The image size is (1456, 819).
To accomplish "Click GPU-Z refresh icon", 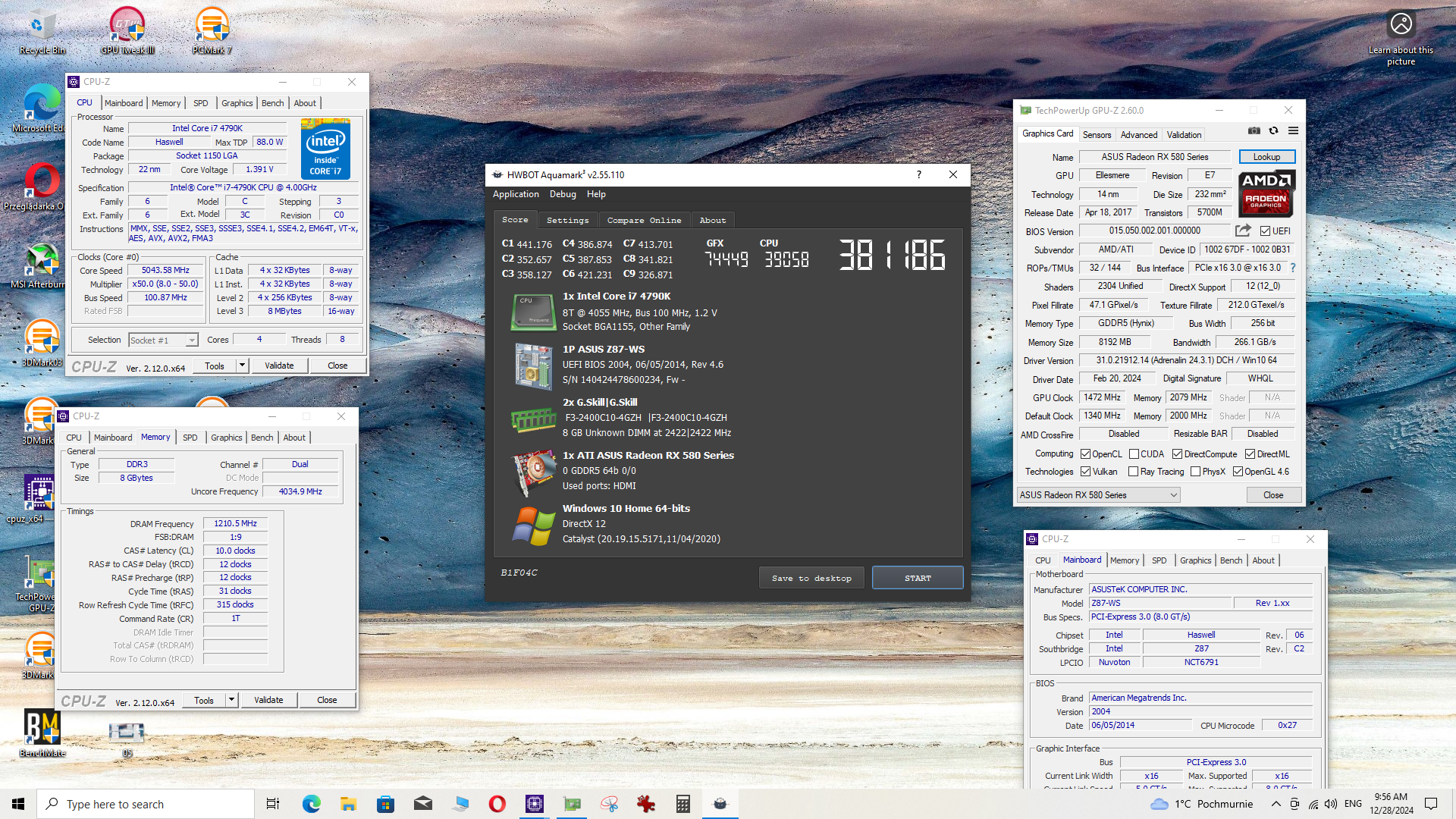I will (1274, 130).
